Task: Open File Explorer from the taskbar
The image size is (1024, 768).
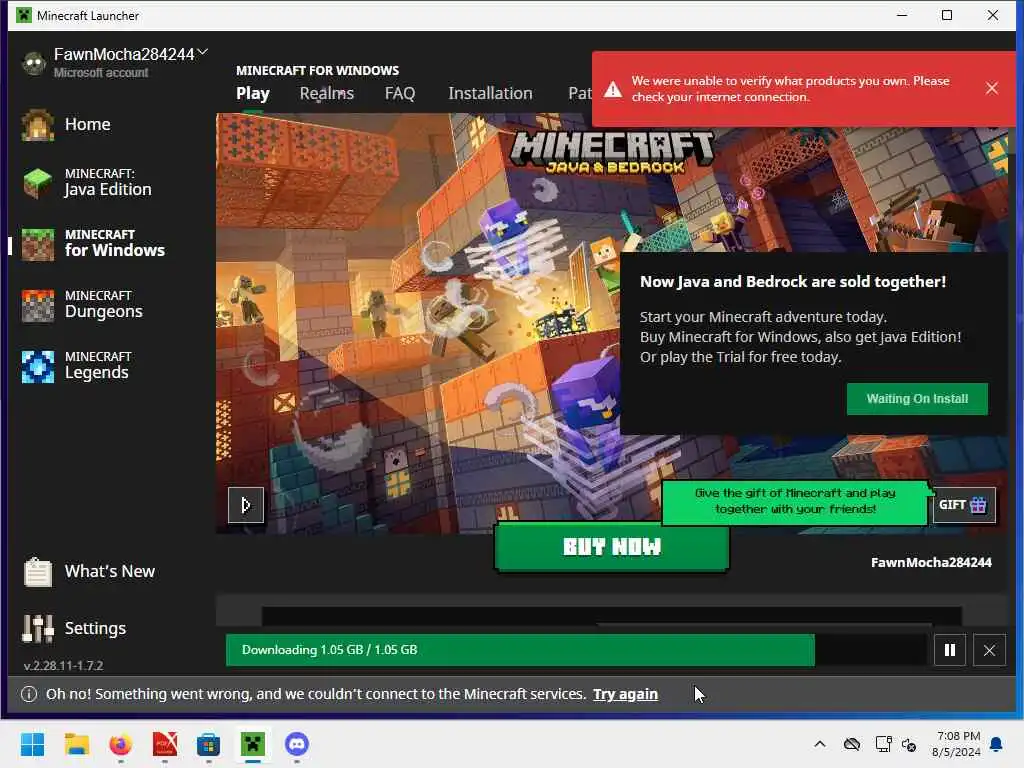Action: [77, 744]
